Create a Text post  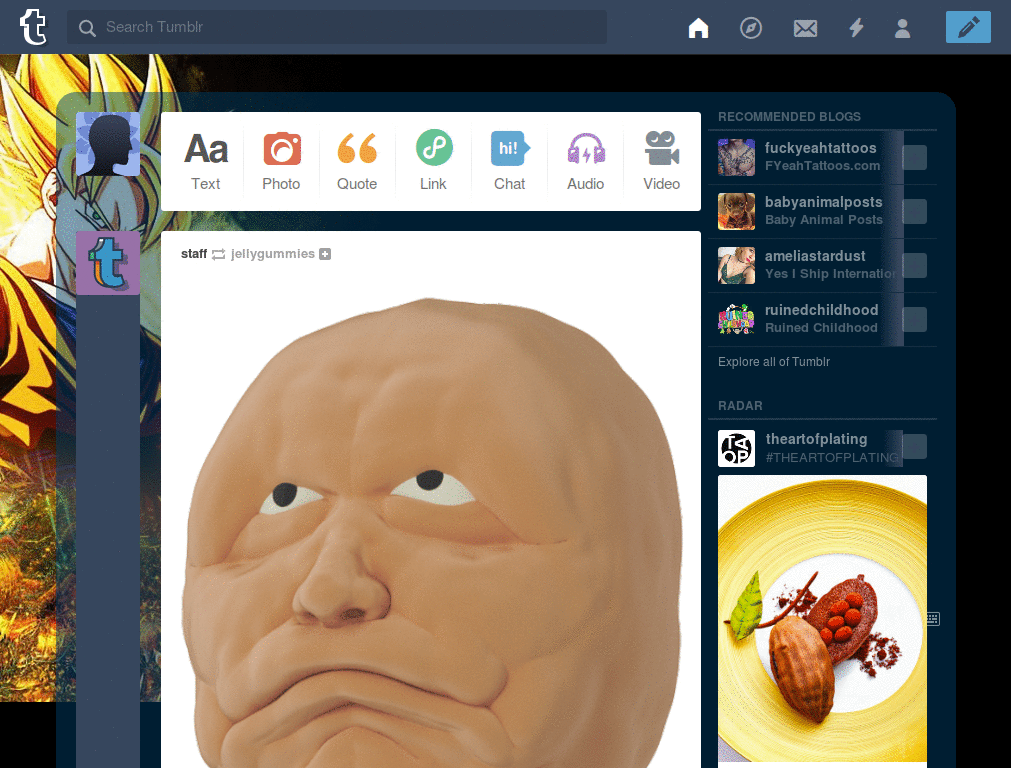[x=206, y=161]
